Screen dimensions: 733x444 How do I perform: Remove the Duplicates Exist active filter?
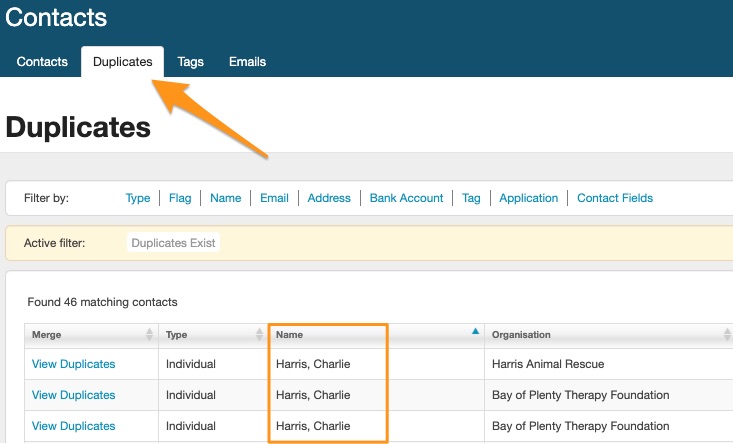pos(174,243)
